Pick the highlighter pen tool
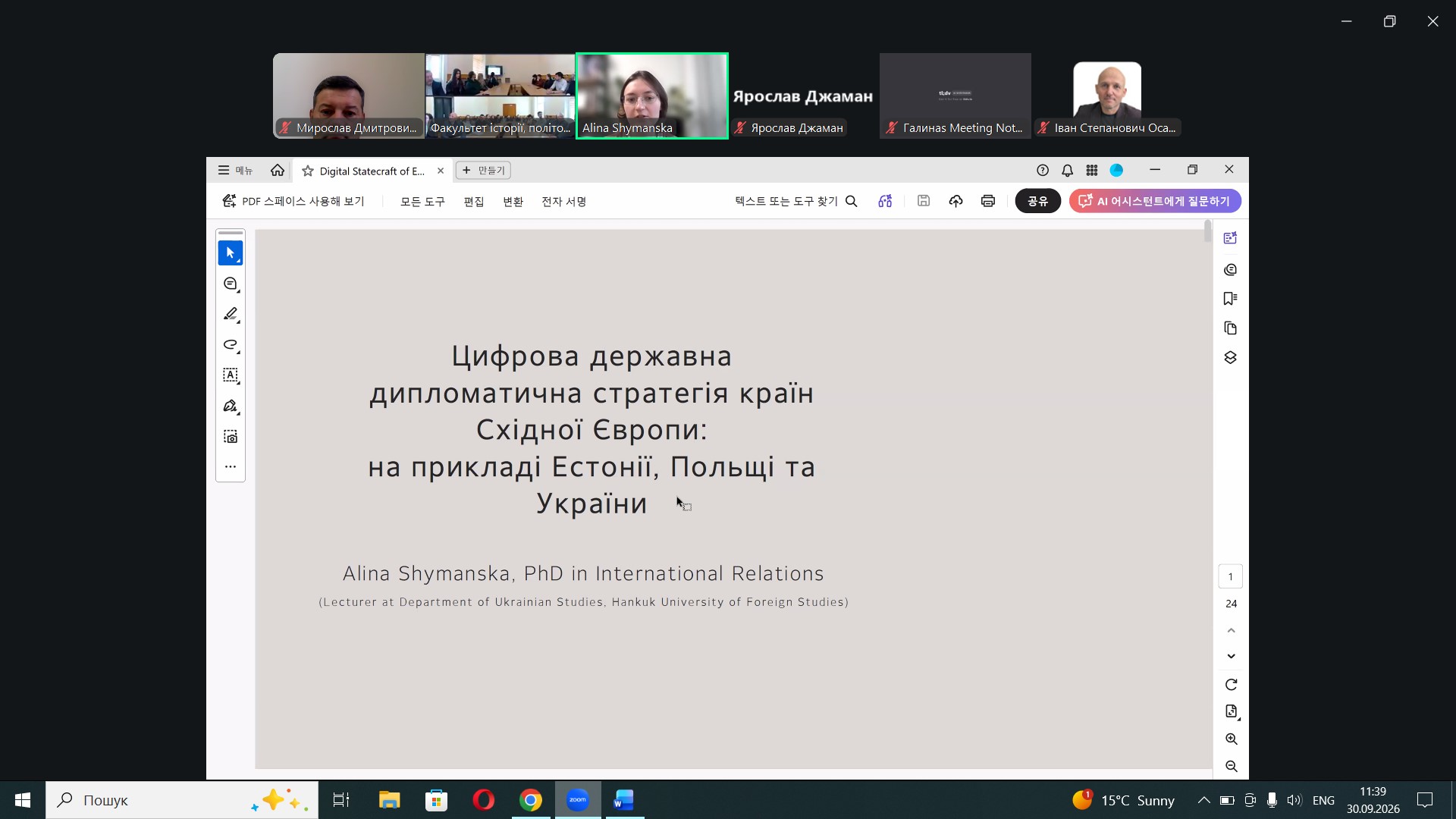The height and width of the screenshot is (819, 1456). 231,314
